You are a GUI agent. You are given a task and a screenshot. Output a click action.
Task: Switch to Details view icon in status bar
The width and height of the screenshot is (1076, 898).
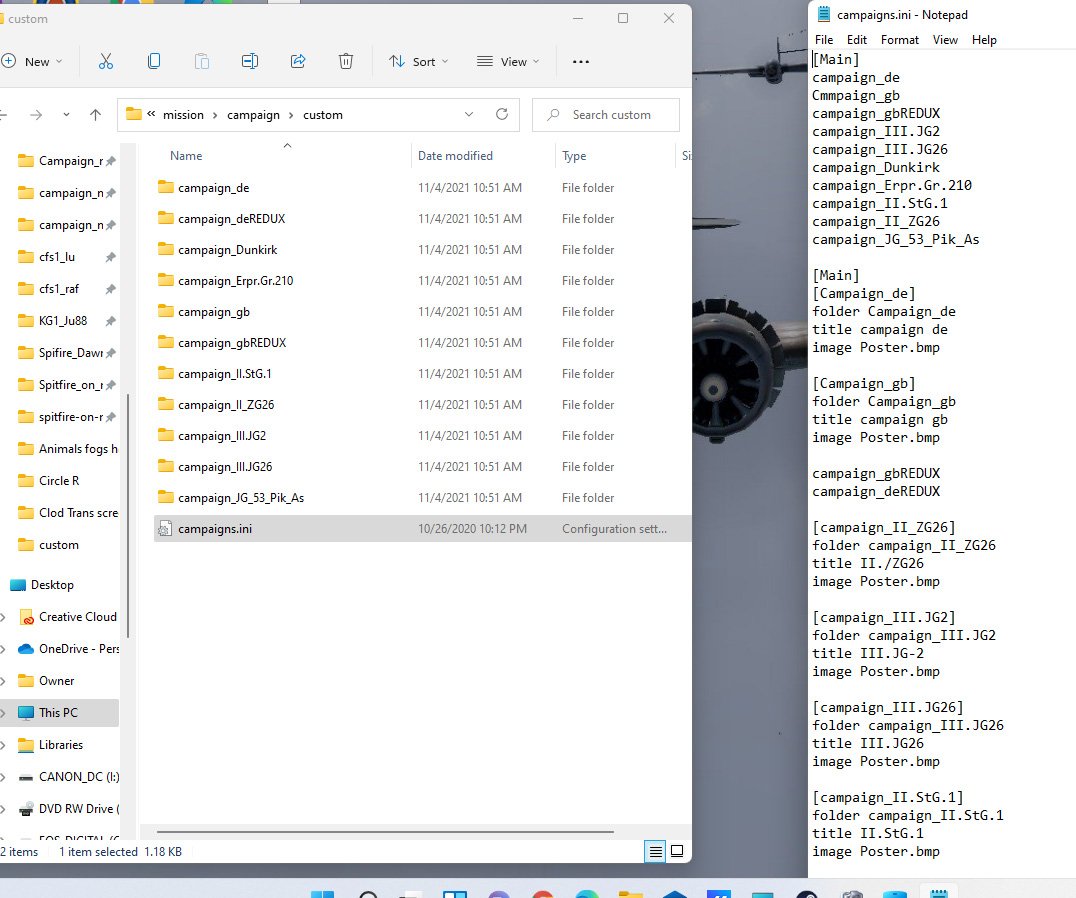655,851
